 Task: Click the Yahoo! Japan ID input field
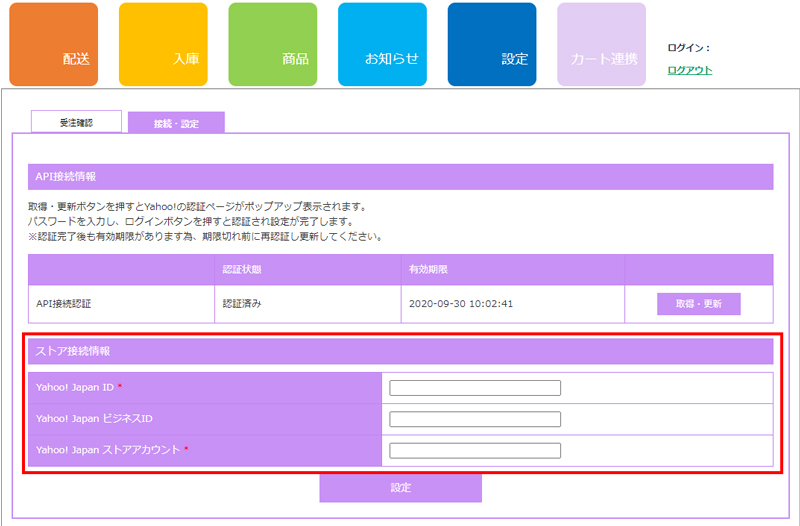[475, 388]
